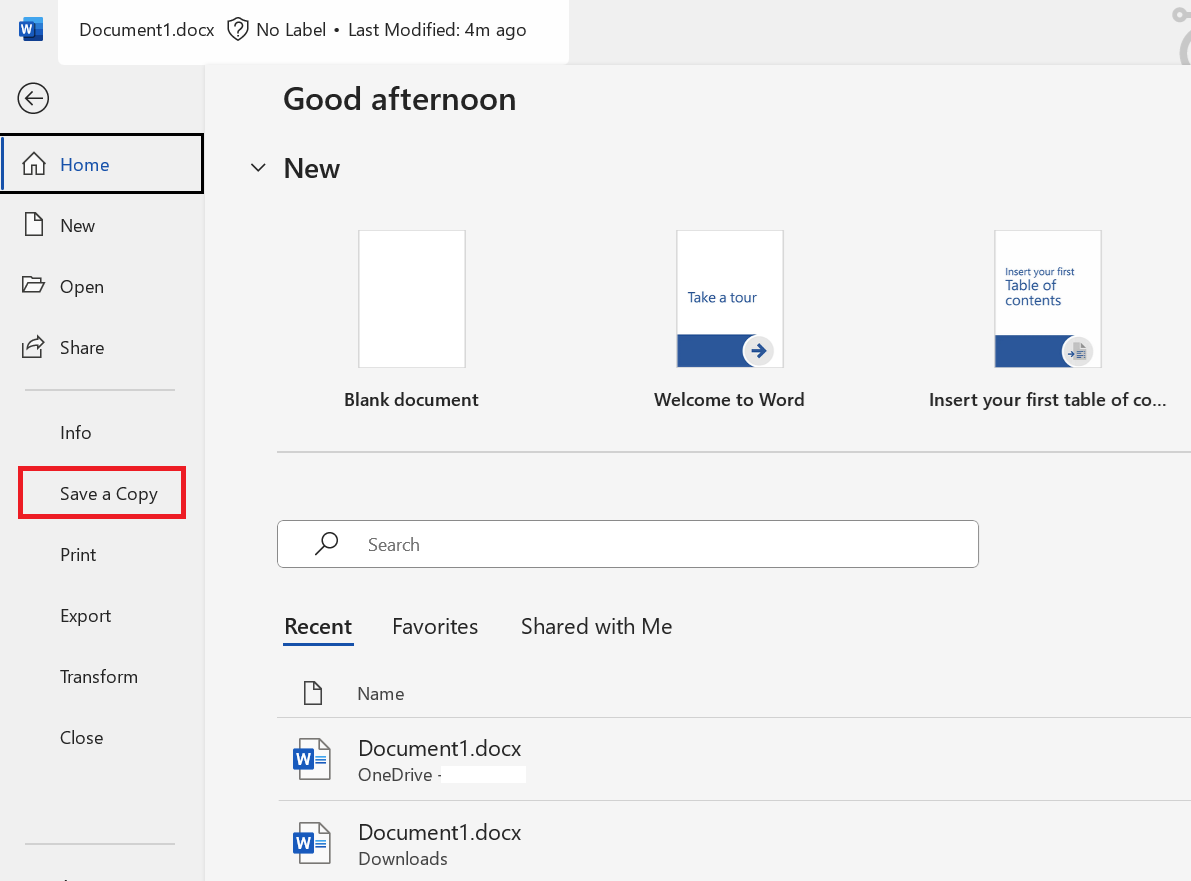Click in the Search documents field
Screen dimensions: 1191x881
[627, 544]
